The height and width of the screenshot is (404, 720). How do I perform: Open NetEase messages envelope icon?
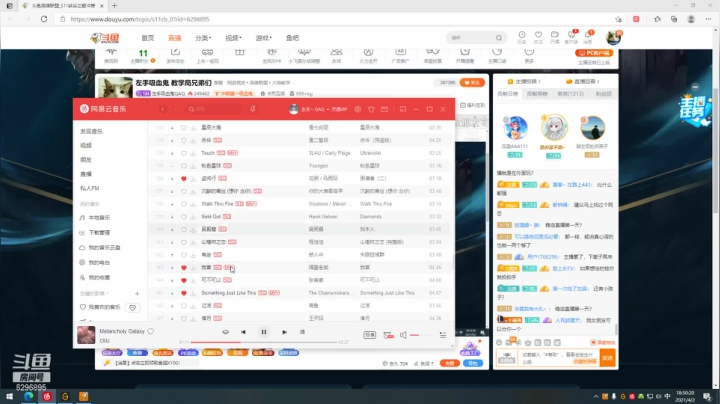(384, 109)
